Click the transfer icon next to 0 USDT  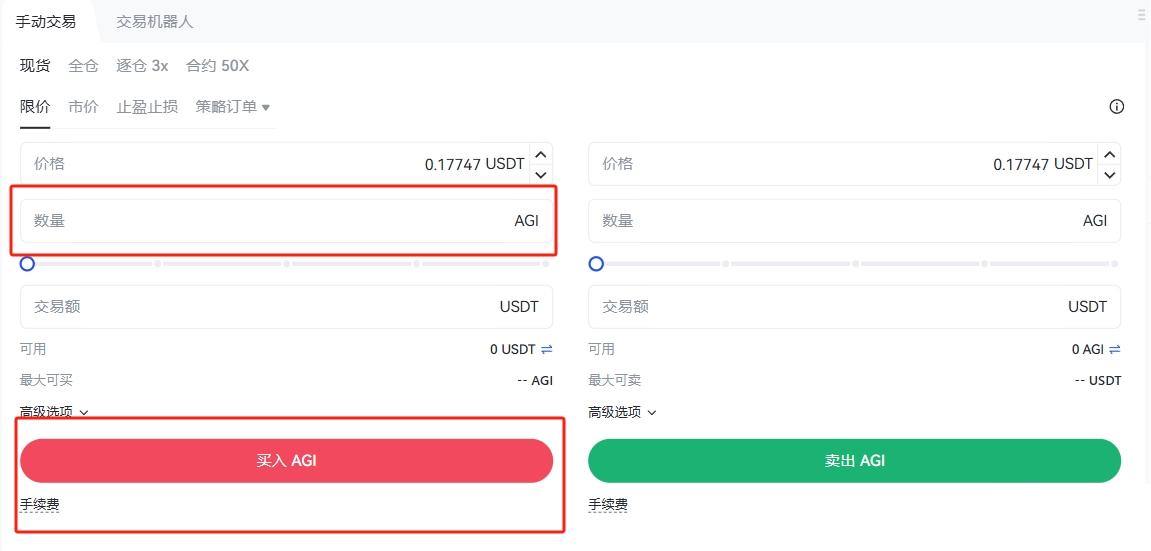click(546, 349)
